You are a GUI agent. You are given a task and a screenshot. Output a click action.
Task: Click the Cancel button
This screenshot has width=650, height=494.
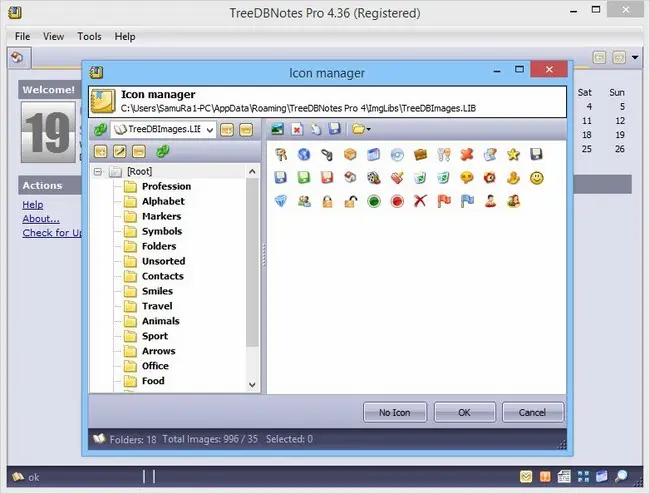click(533, 412)
